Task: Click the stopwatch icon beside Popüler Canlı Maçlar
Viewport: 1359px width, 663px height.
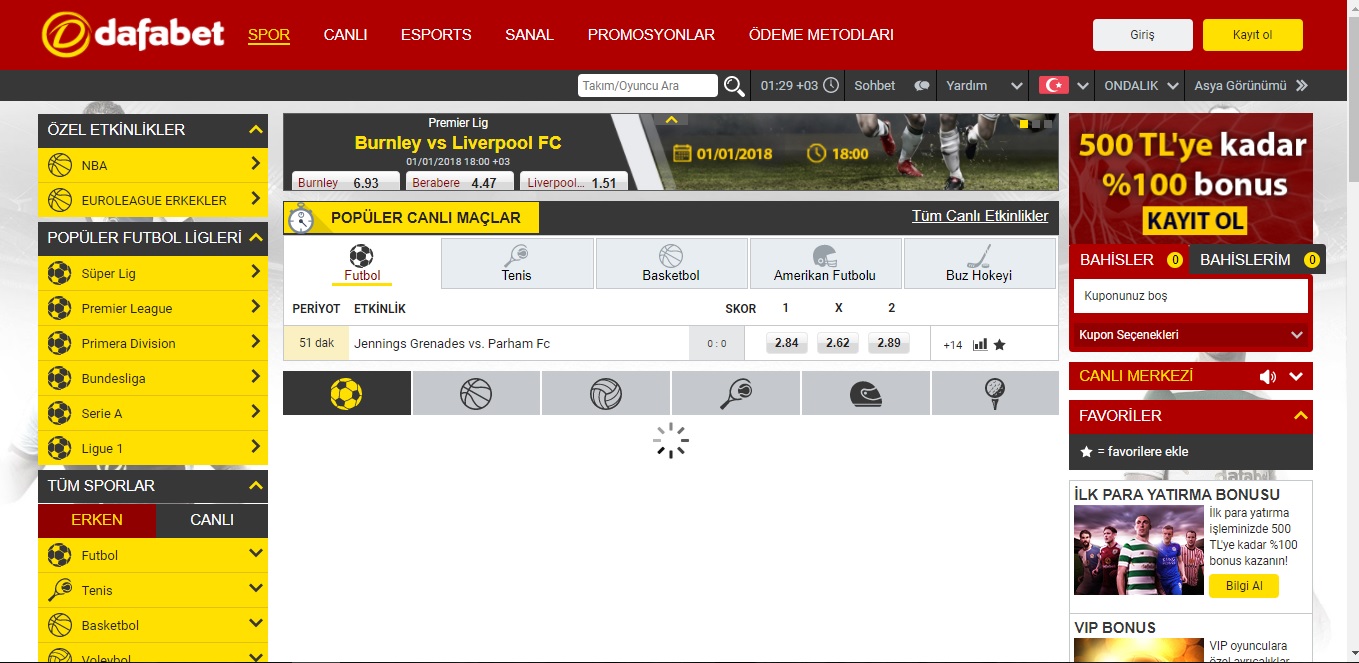Action: [300, 218]
